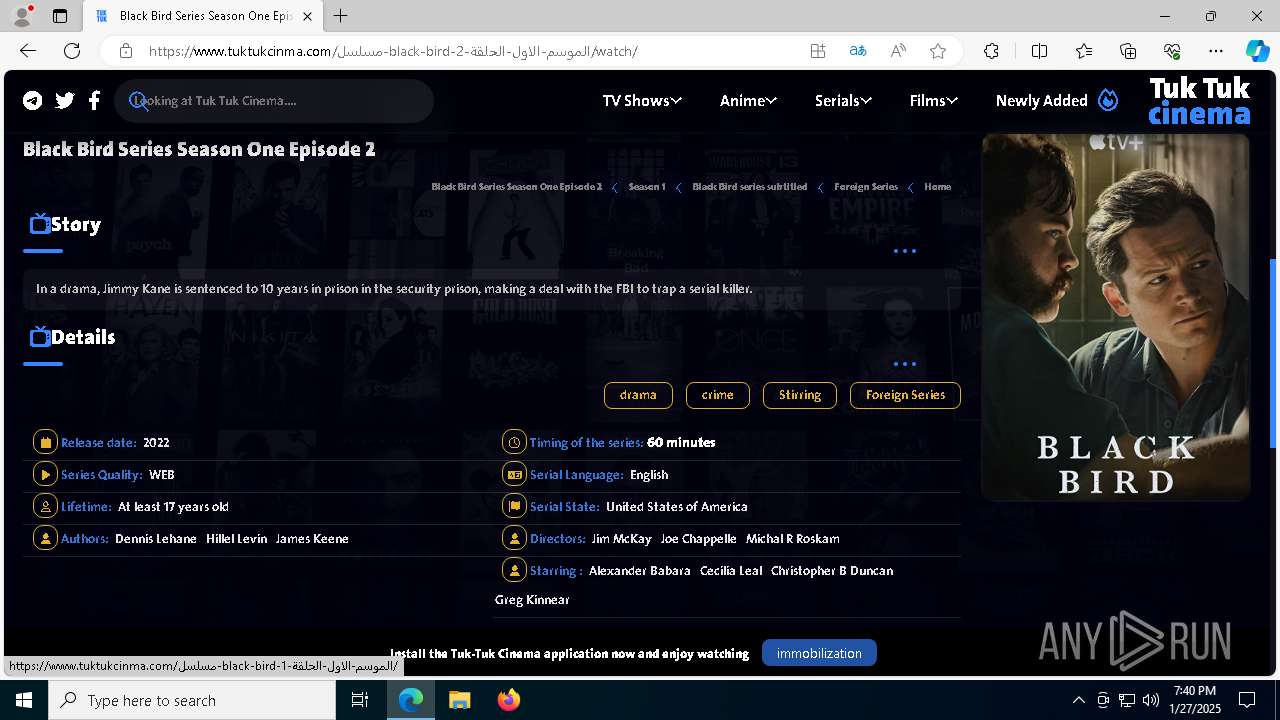Add this page to favorites star
This screenshot has width=1280, height=720.
(938, 51)
